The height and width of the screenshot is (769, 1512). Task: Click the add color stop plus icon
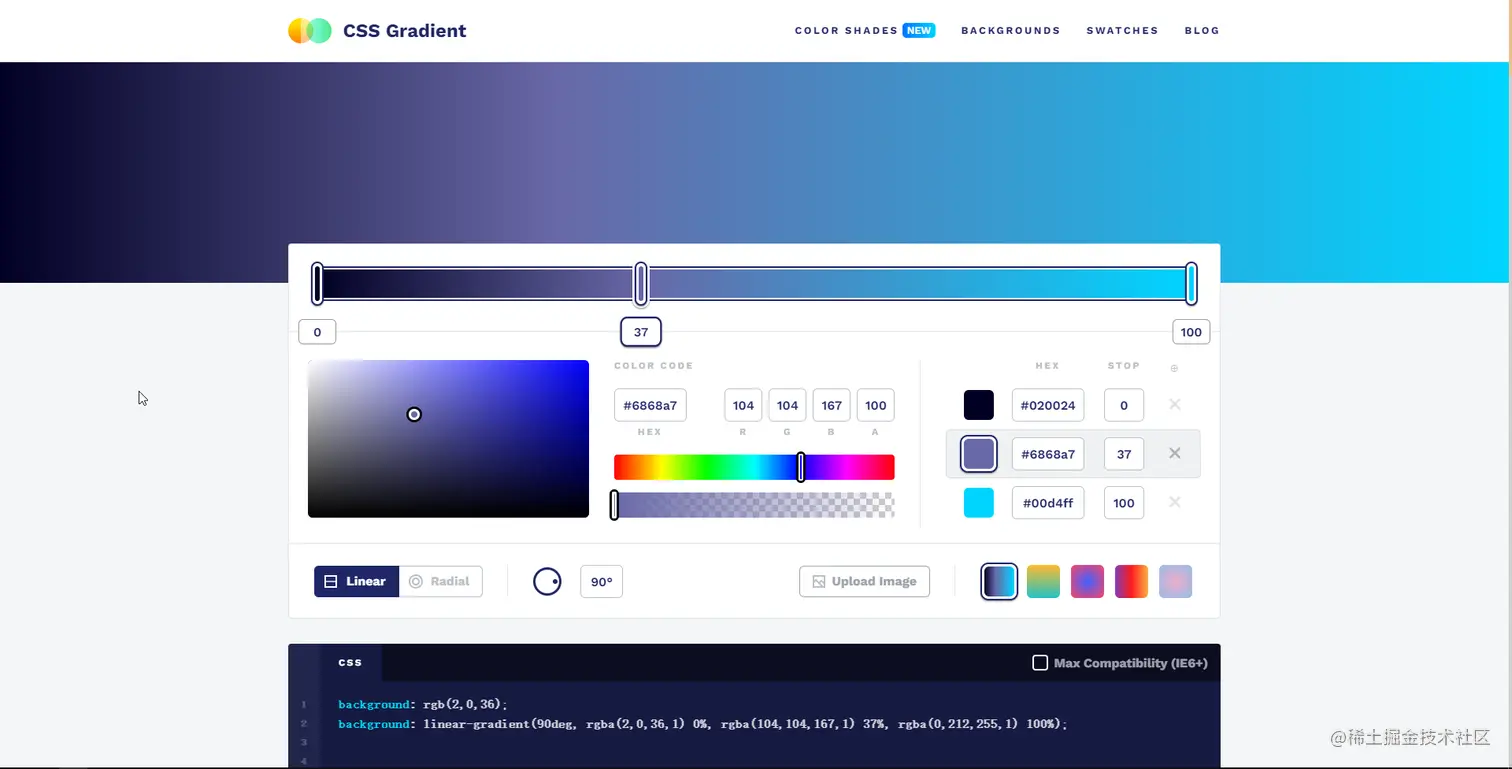click(x=1174, y=369)
